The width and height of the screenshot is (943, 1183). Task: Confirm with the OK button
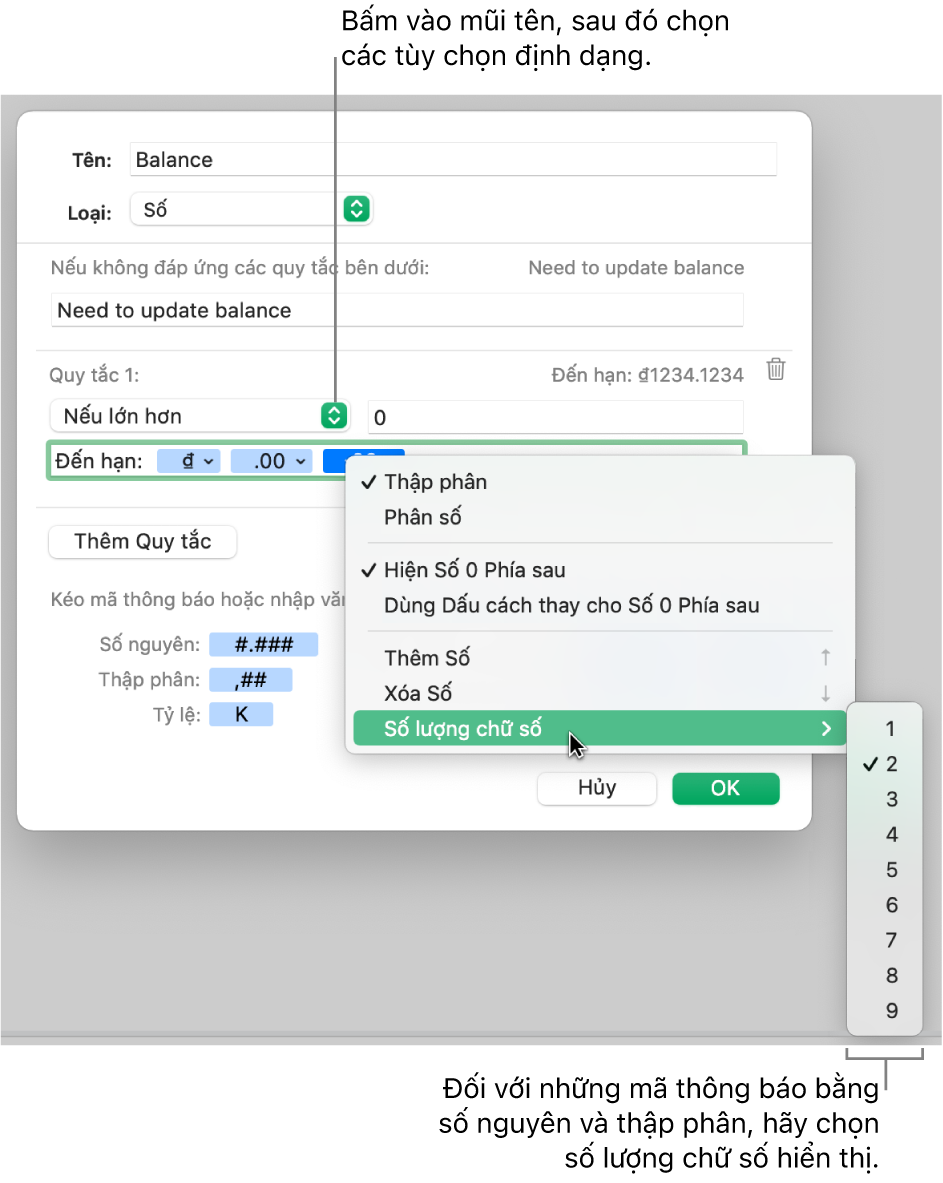(726, 788)
